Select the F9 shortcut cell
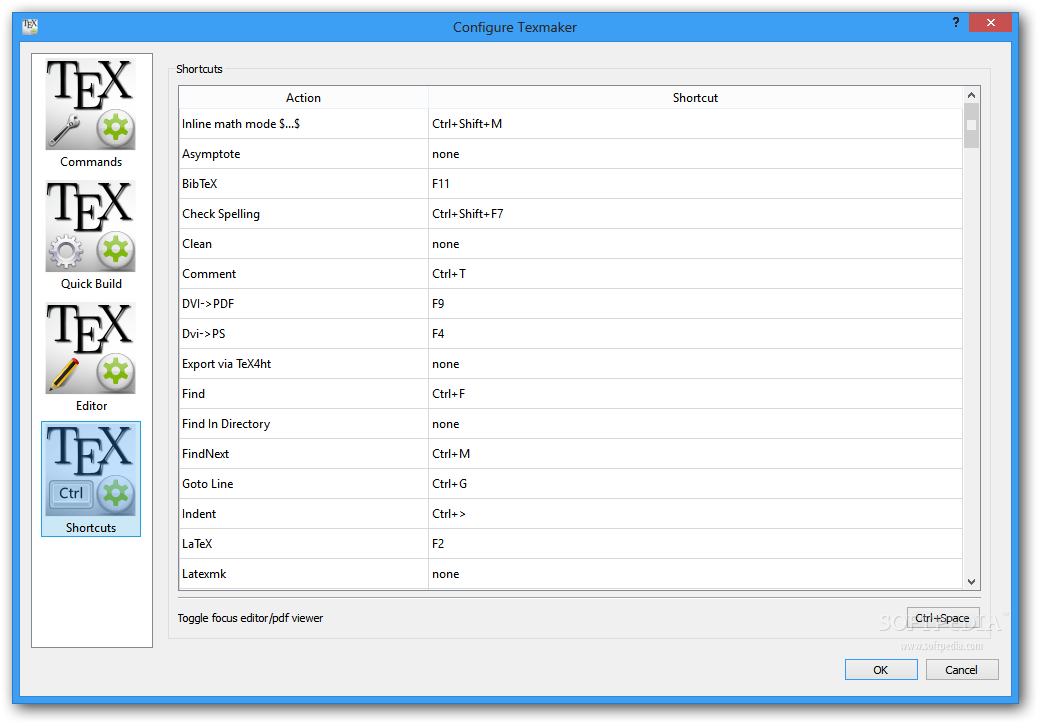 click(695, 303)
